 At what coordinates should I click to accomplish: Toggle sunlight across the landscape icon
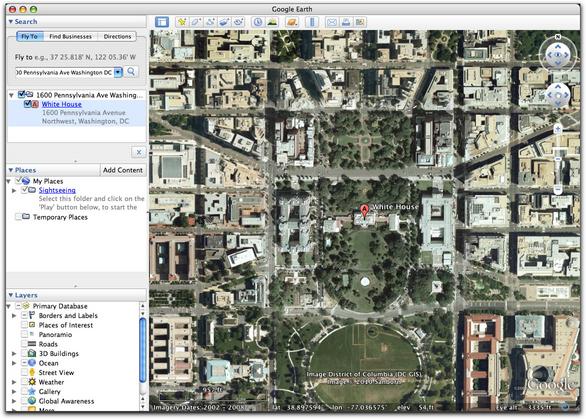[272, 22]
